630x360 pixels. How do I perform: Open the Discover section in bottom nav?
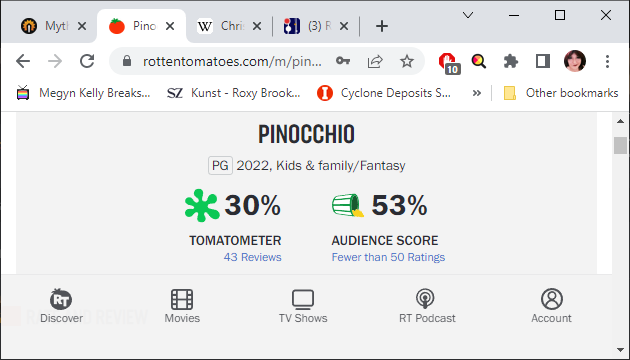click(x=61, y=306)
